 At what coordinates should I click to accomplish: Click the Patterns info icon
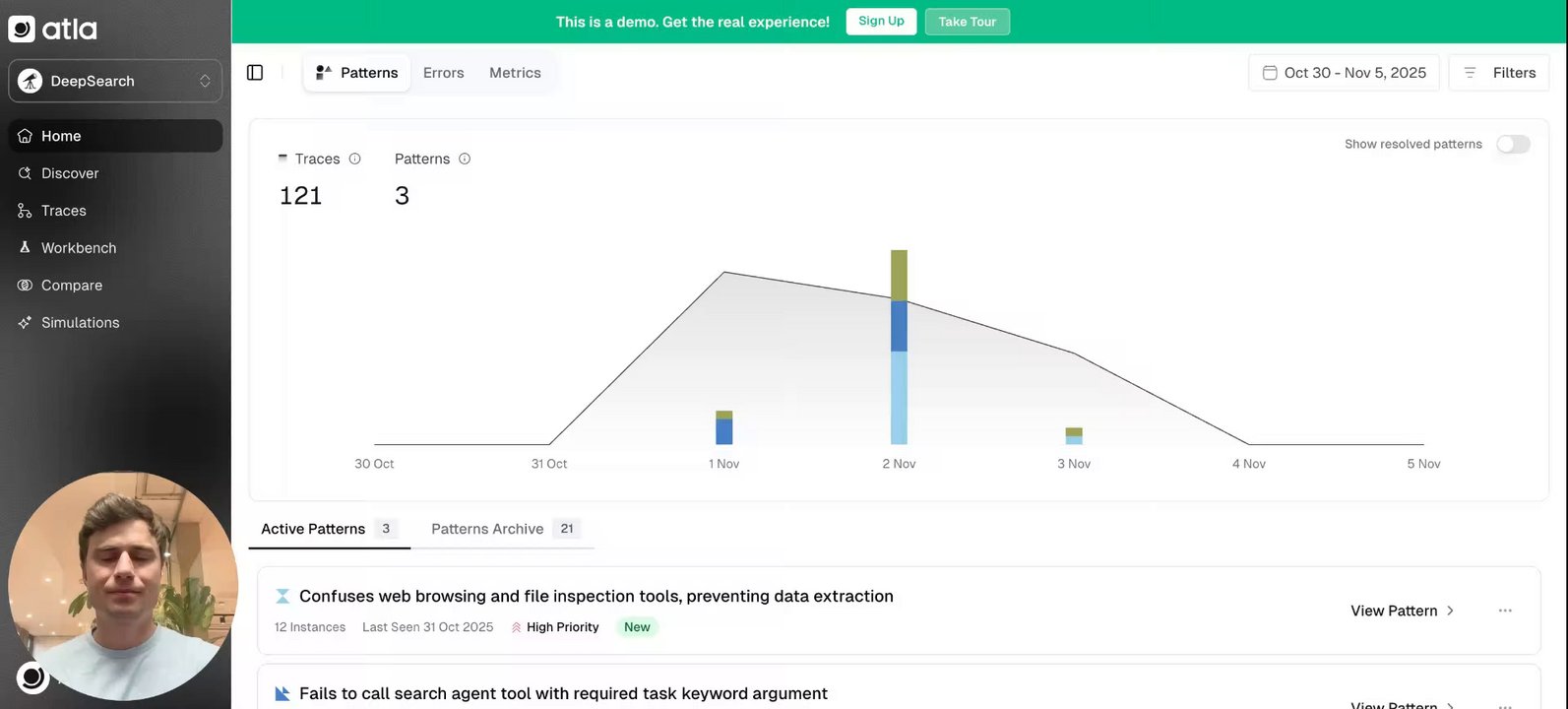(465, 159)
